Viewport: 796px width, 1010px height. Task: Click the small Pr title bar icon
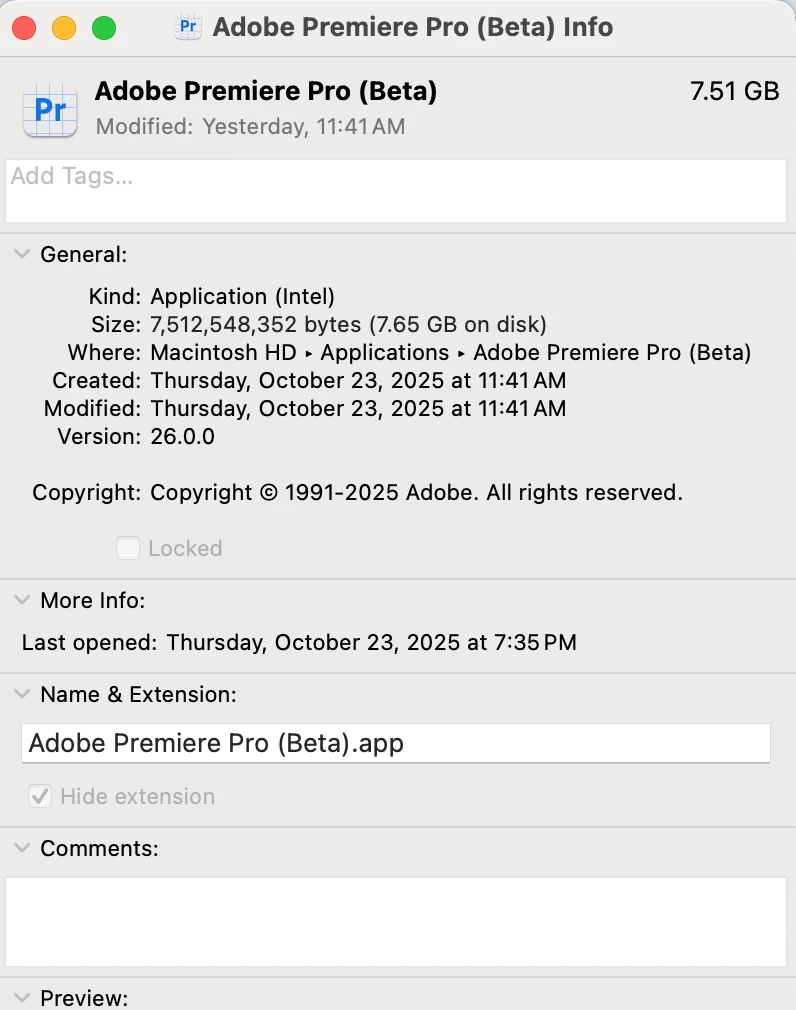tap(187, 27)
